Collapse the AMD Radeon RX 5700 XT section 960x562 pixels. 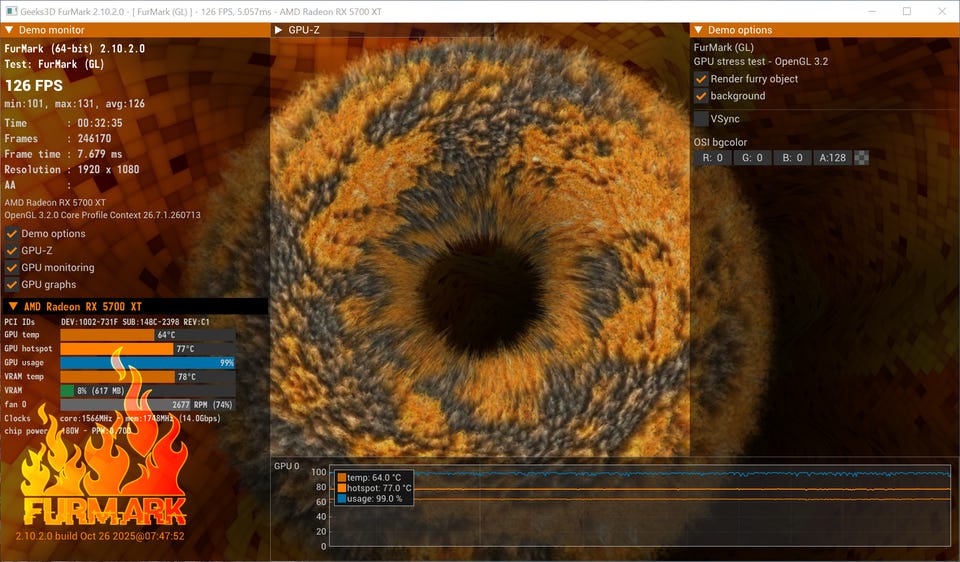click(x=13, y=306)
